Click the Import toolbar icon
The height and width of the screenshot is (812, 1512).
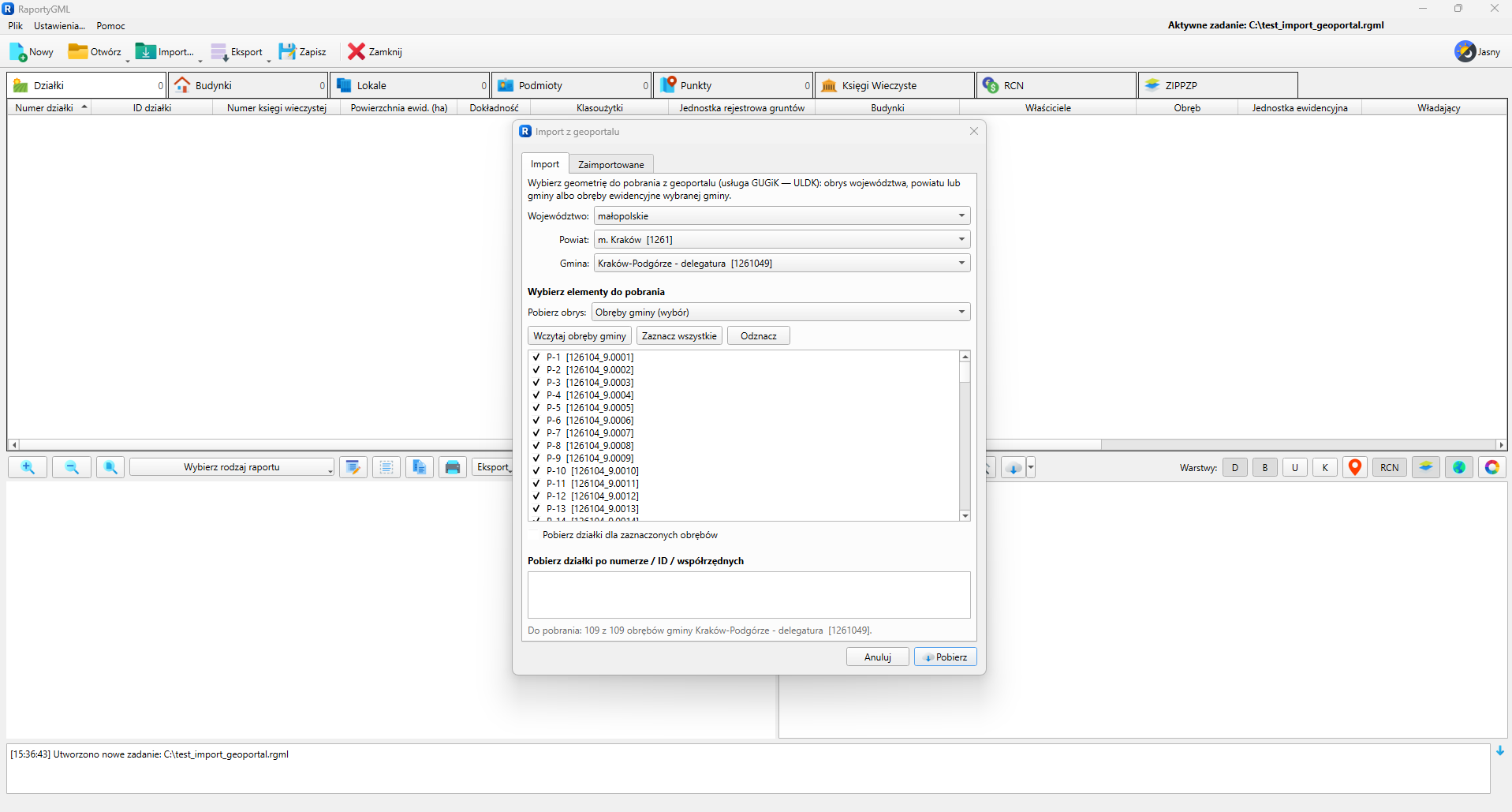tap(146, 52)
